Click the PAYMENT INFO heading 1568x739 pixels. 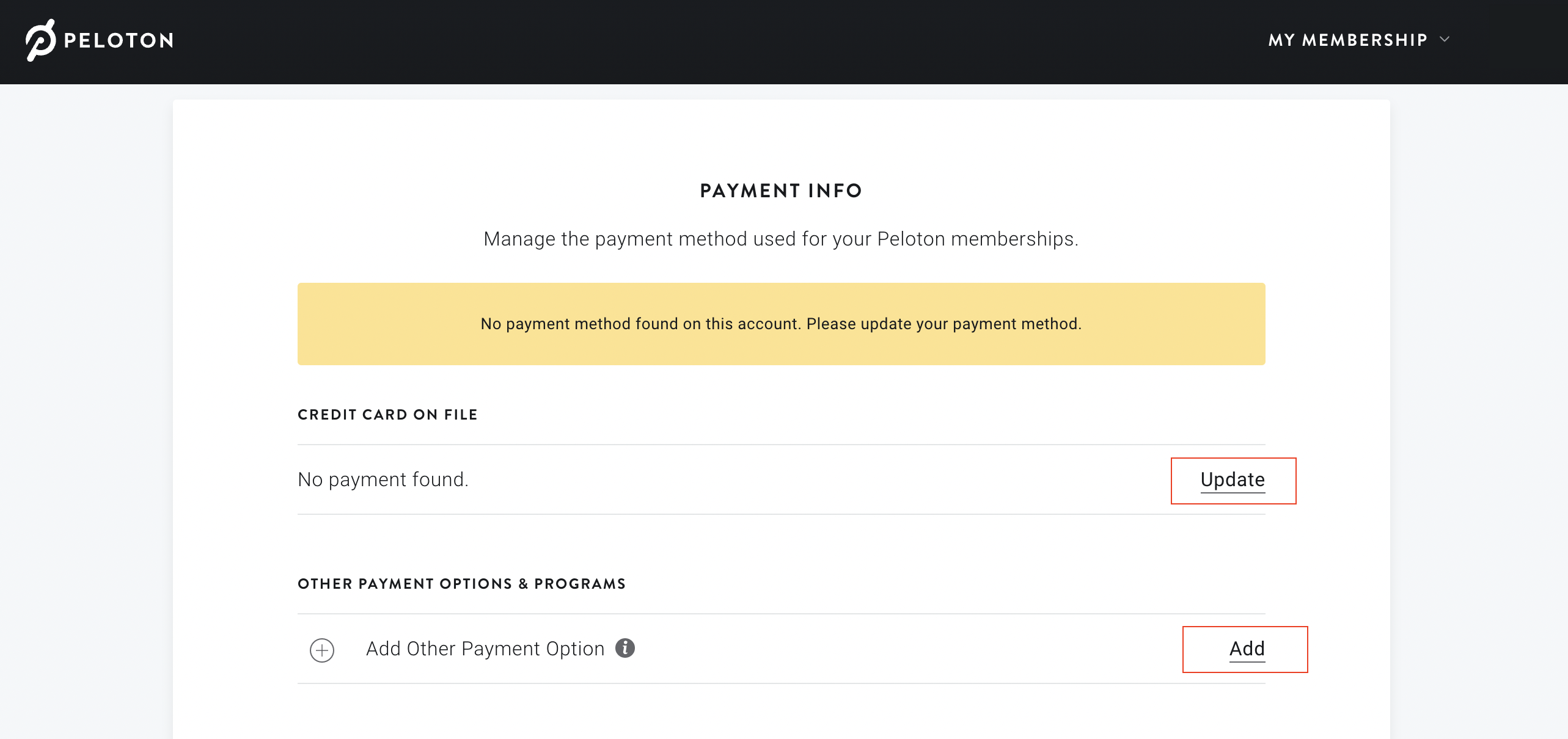tap(781, 191)
